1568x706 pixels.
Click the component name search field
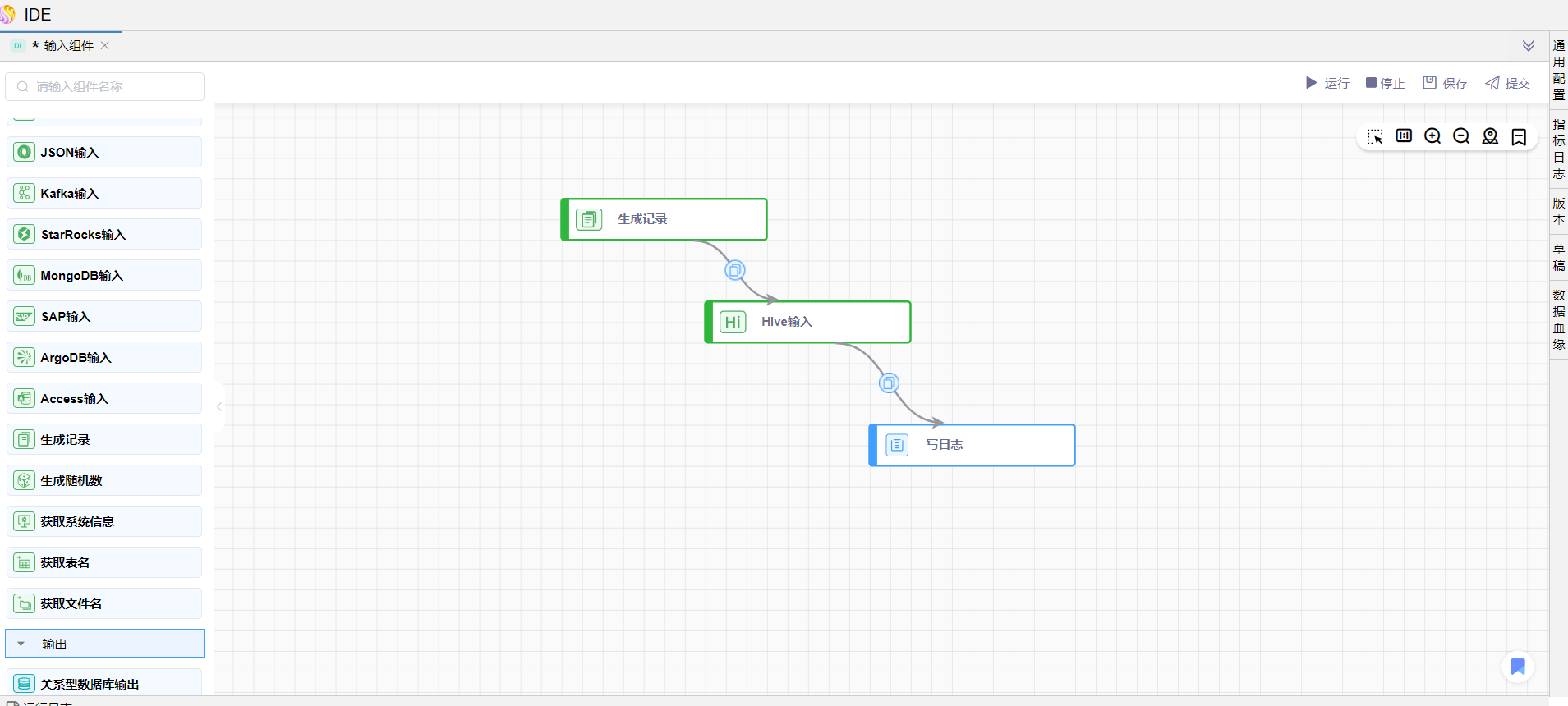click(x=105, y=87)
